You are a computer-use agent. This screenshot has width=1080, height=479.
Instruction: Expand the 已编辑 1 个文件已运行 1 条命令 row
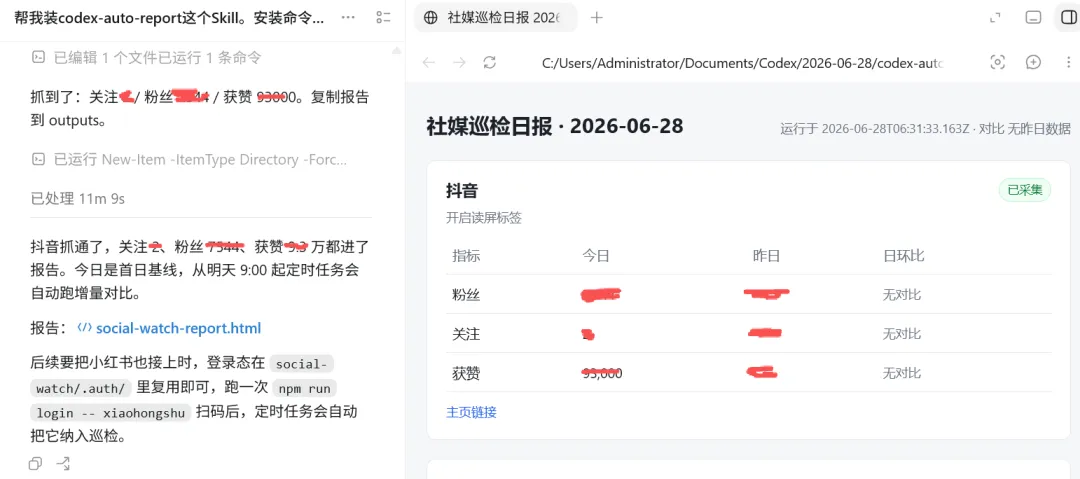(x=146, y=58)
